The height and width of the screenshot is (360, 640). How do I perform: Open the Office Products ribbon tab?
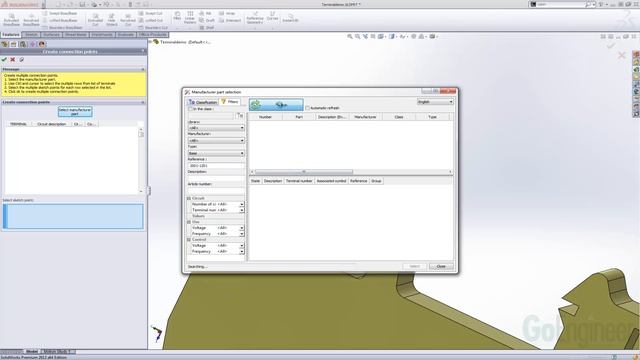pos(153,35)
